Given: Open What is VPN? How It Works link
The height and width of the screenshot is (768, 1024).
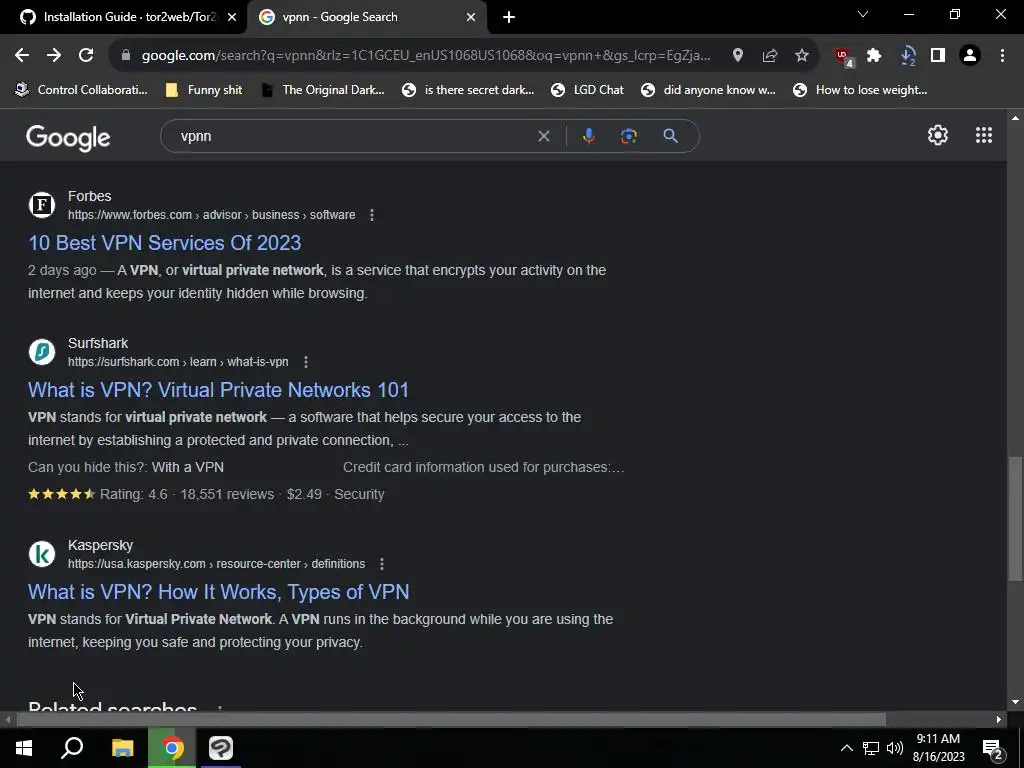Looking at the screenshot, I should click(218, 592).
